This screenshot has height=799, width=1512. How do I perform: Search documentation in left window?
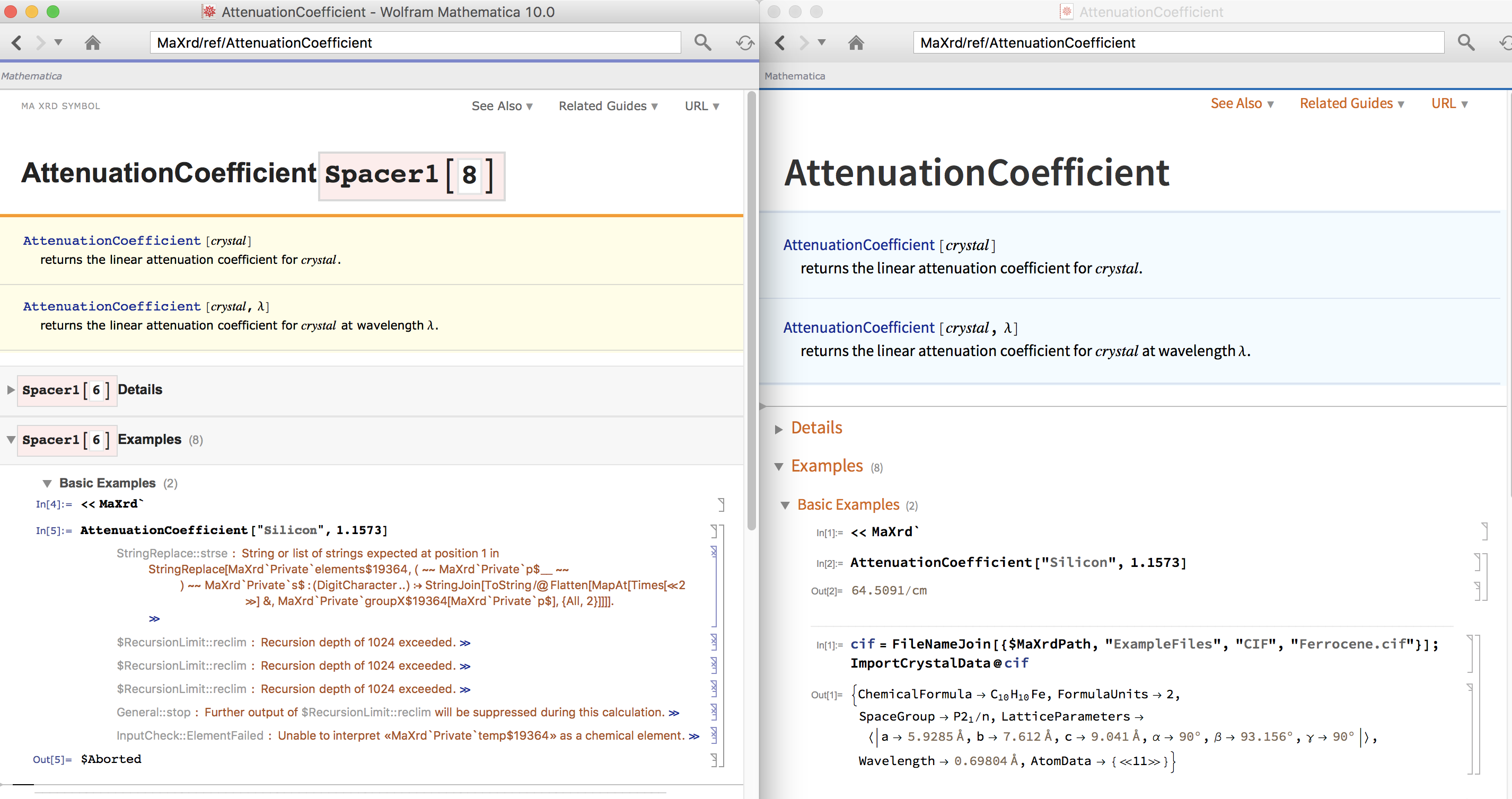tap(702, 42)
